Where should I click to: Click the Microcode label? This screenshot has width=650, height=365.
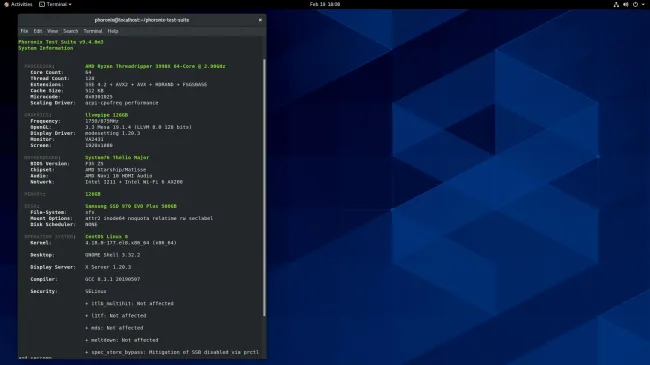point(45,97)
